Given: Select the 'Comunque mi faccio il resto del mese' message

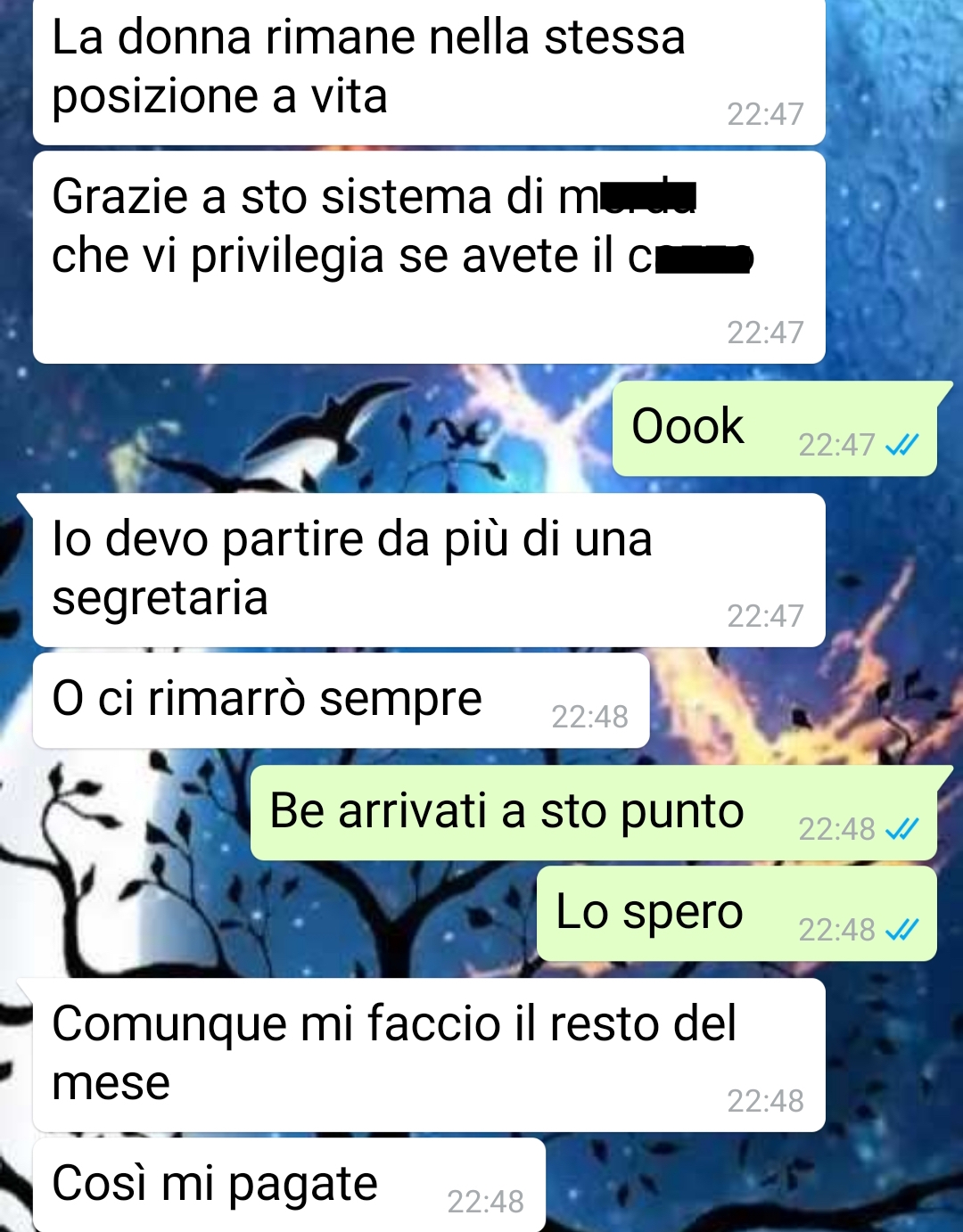Looking at the screenshot, I should click(x=429, y=1055).
